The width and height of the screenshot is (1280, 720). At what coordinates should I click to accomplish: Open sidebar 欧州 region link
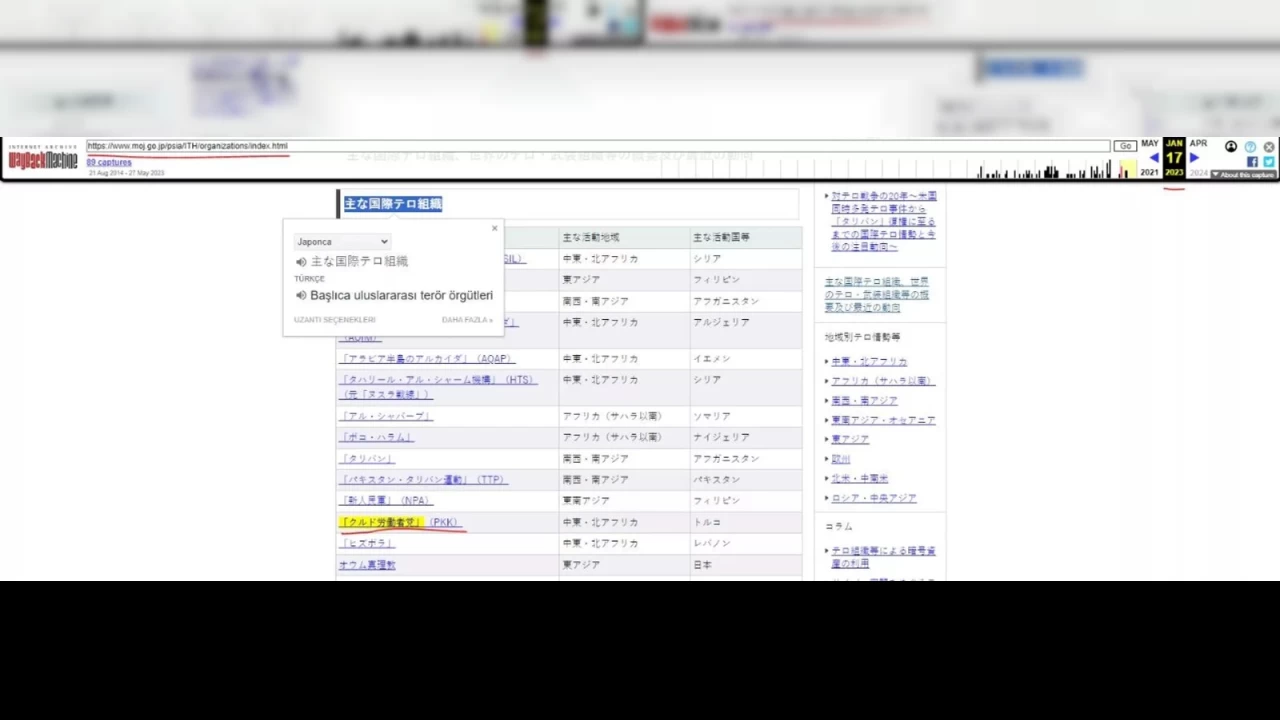[841, 459]
